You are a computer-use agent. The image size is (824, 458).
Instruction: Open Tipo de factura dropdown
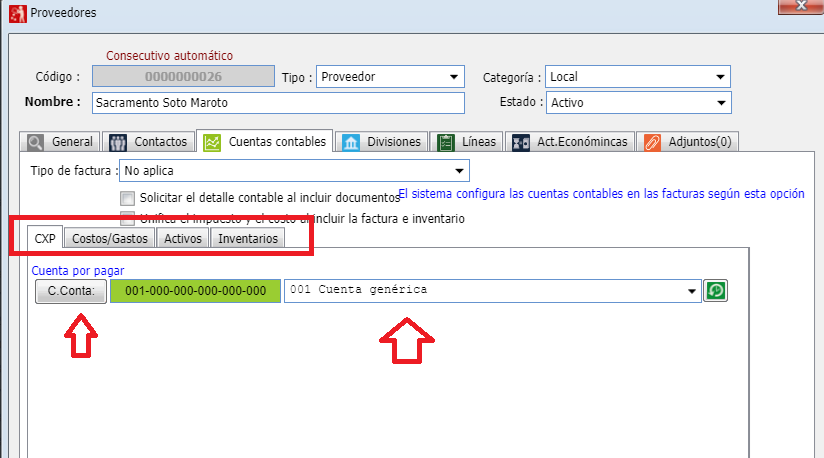point(294,171)
